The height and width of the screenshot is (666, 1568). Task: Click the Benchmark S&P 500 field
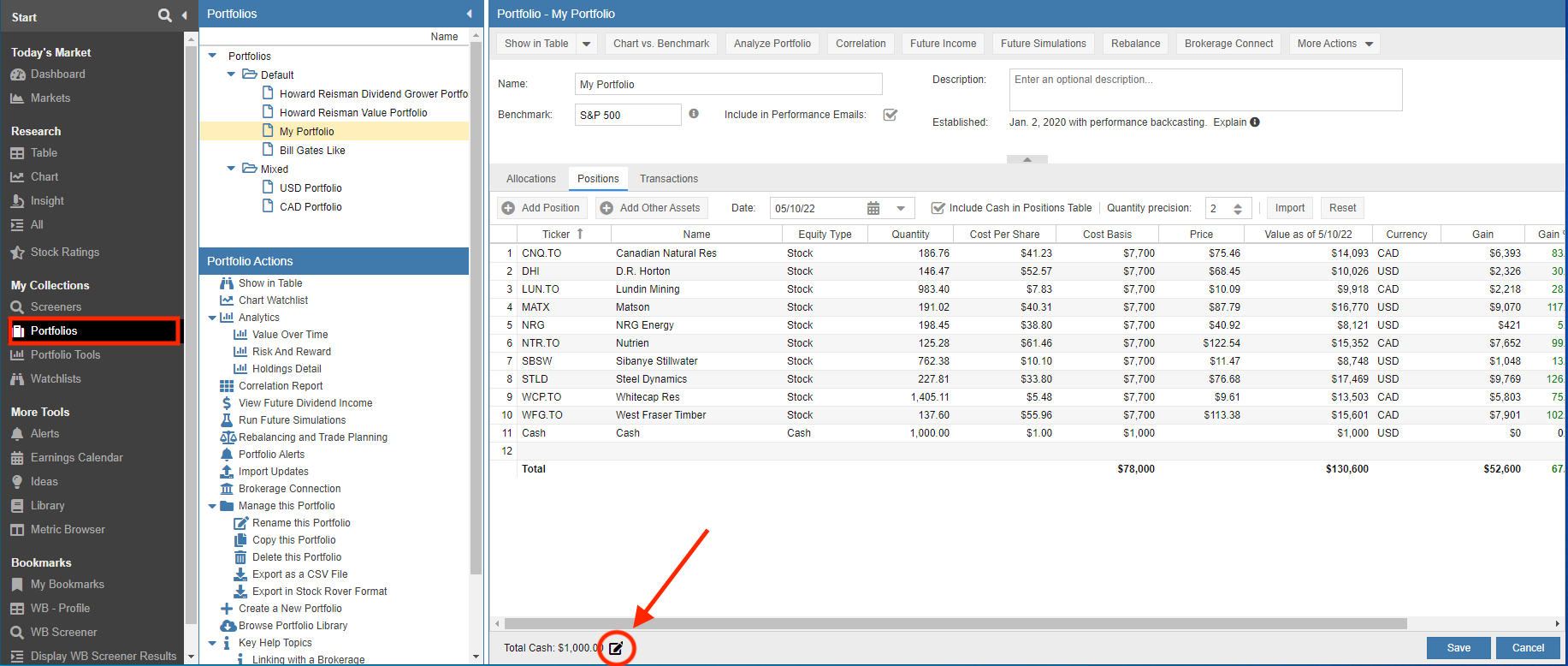628,115
